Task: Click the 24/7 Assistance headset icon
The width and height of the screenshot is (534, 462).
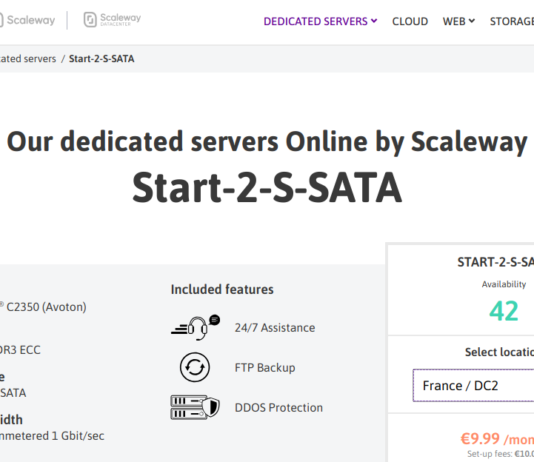Action: [195, 328]
